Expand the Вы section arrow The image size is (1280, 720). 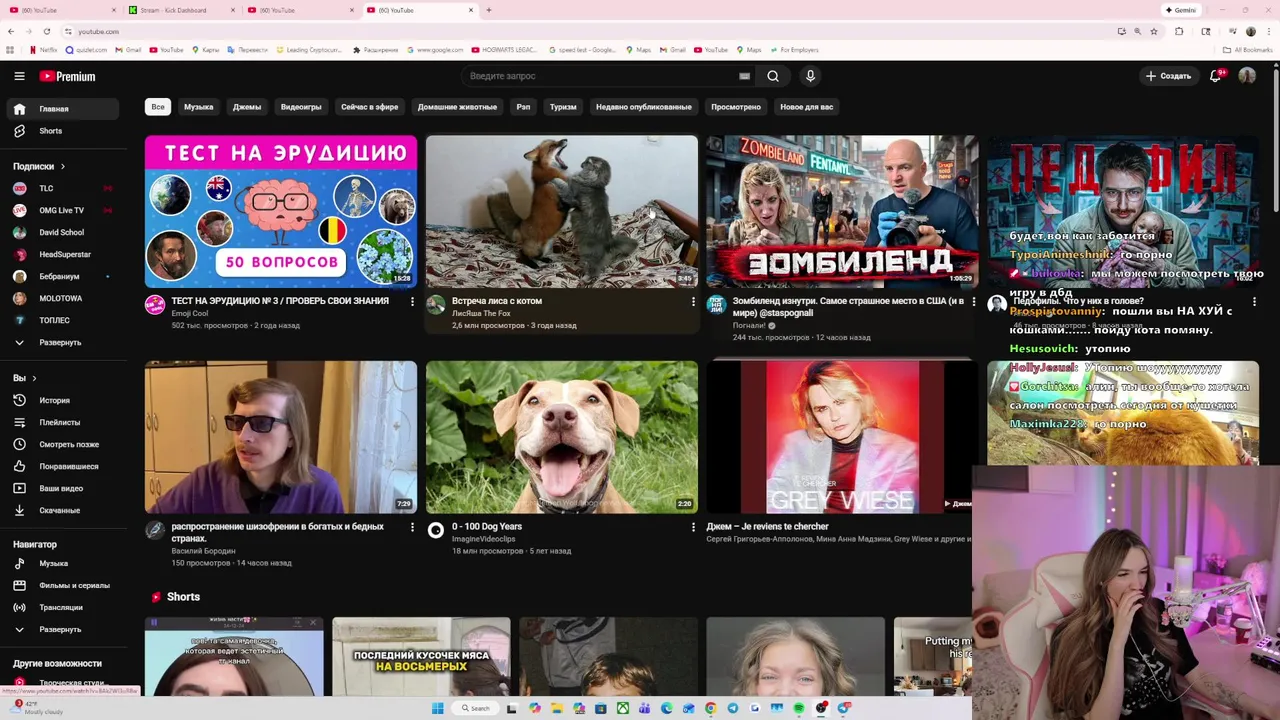click(34, 378)
